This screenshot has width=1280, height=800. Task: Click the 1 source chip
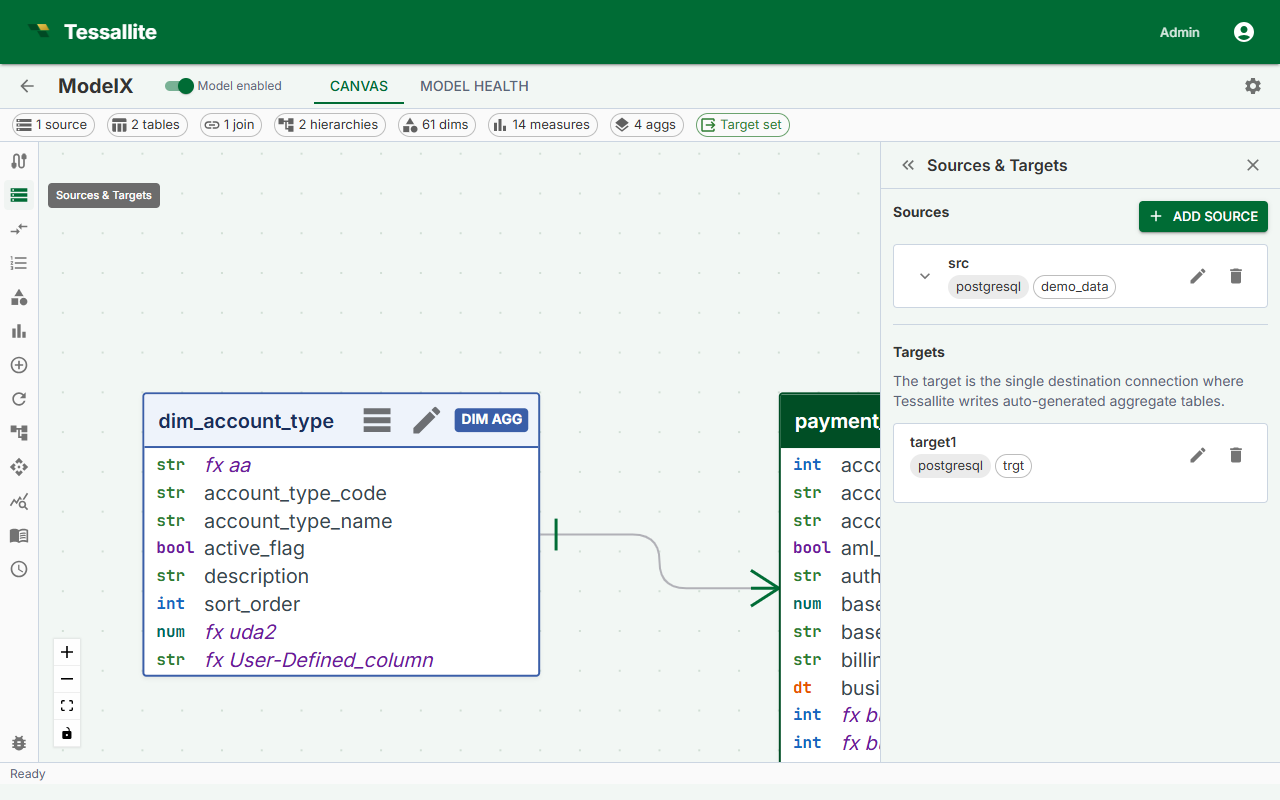point(53,125)
